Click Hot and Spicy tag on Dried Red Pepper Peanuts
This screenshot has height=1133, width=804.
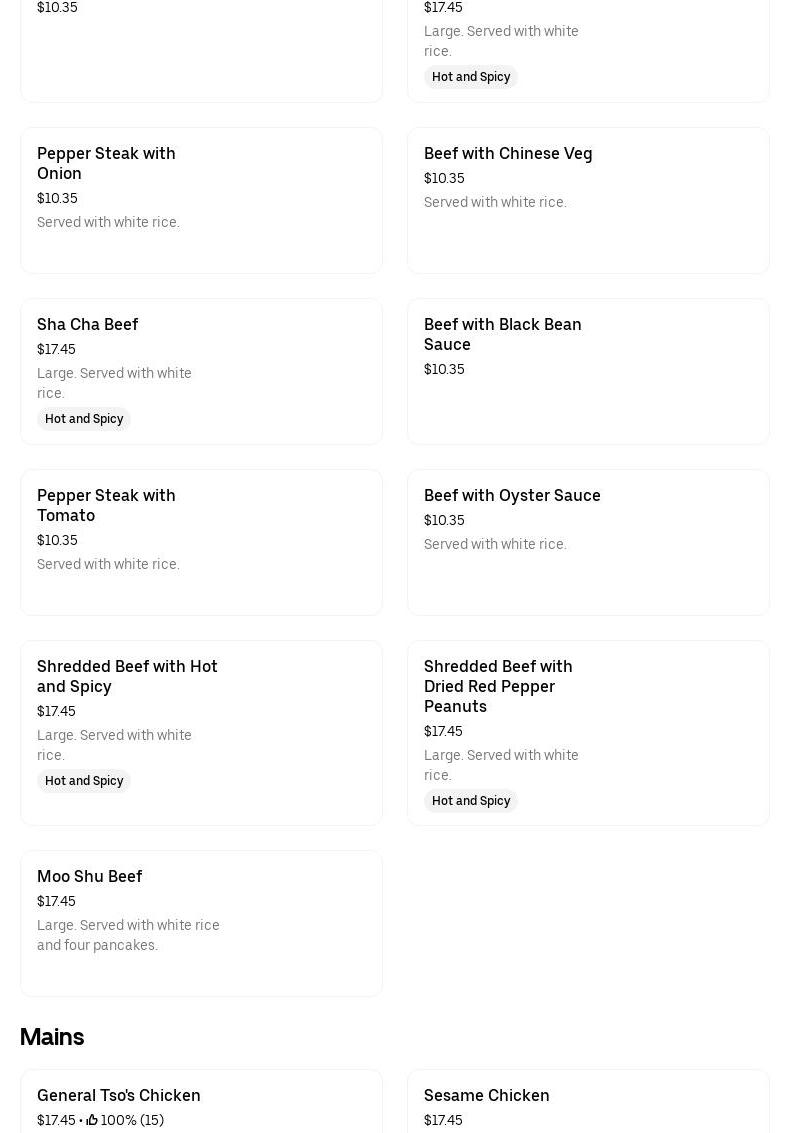coord(471,801)
